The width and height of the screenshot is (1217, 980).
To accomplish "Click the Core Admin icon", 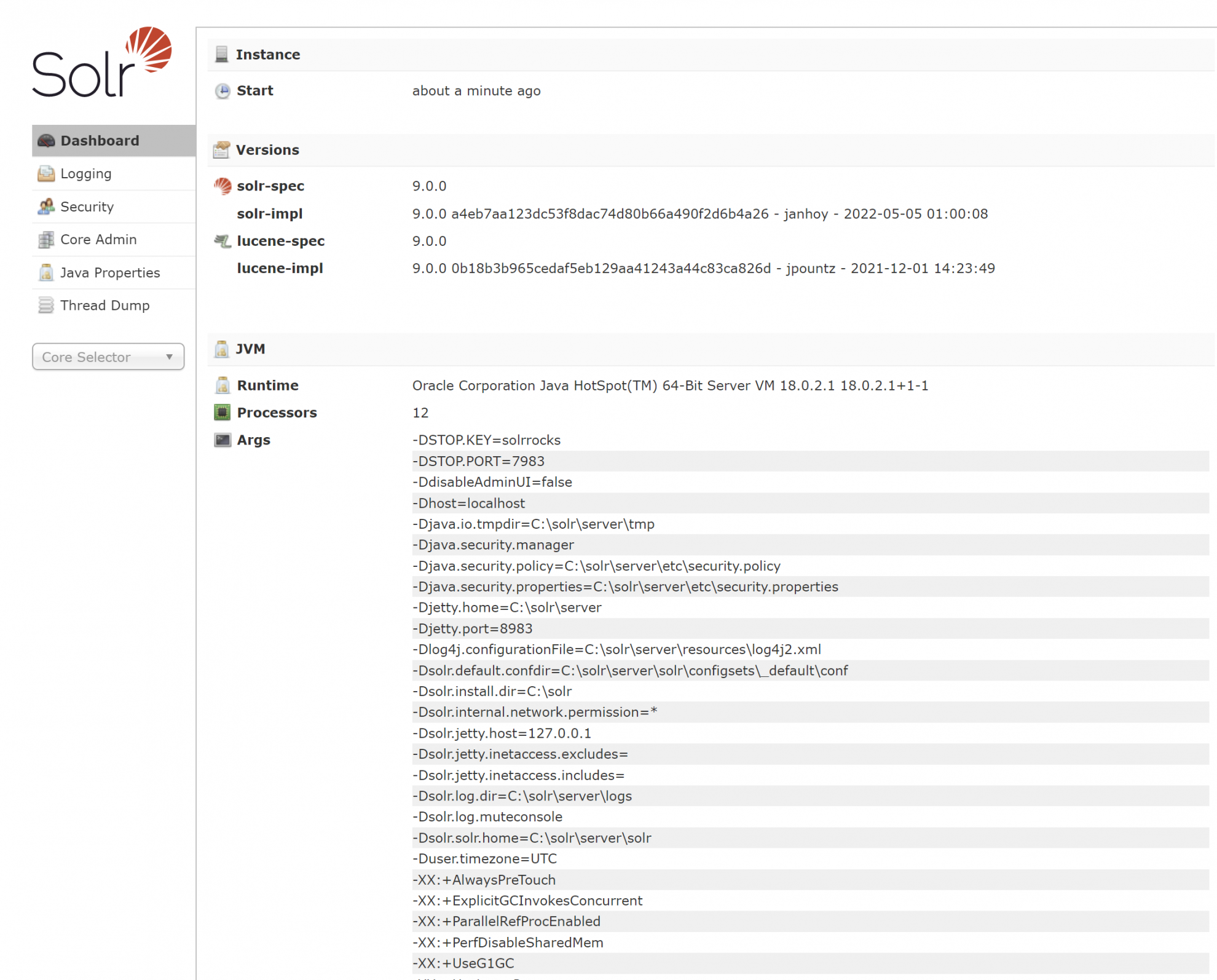I will pyautogui.click(x=45, y=239).
